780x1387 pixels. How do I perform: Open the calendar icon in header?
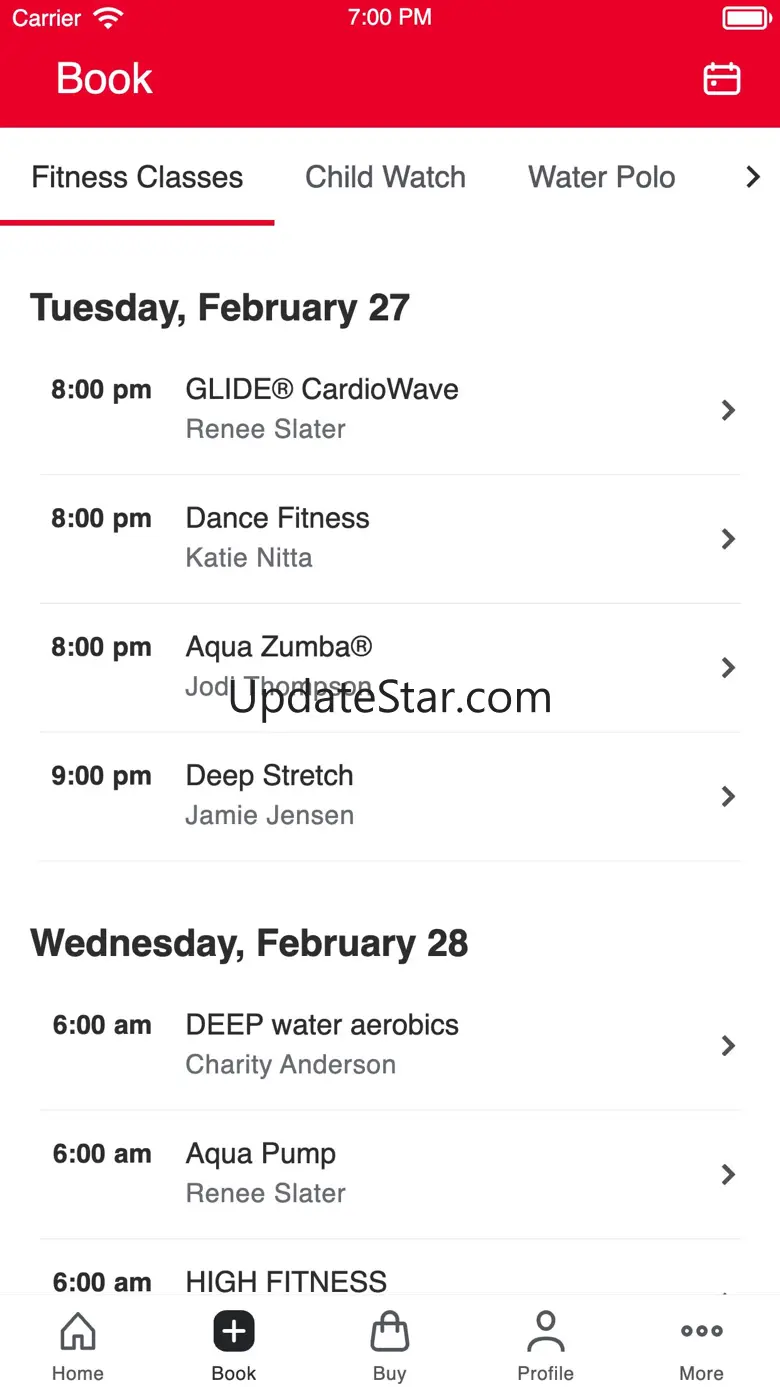722,78
